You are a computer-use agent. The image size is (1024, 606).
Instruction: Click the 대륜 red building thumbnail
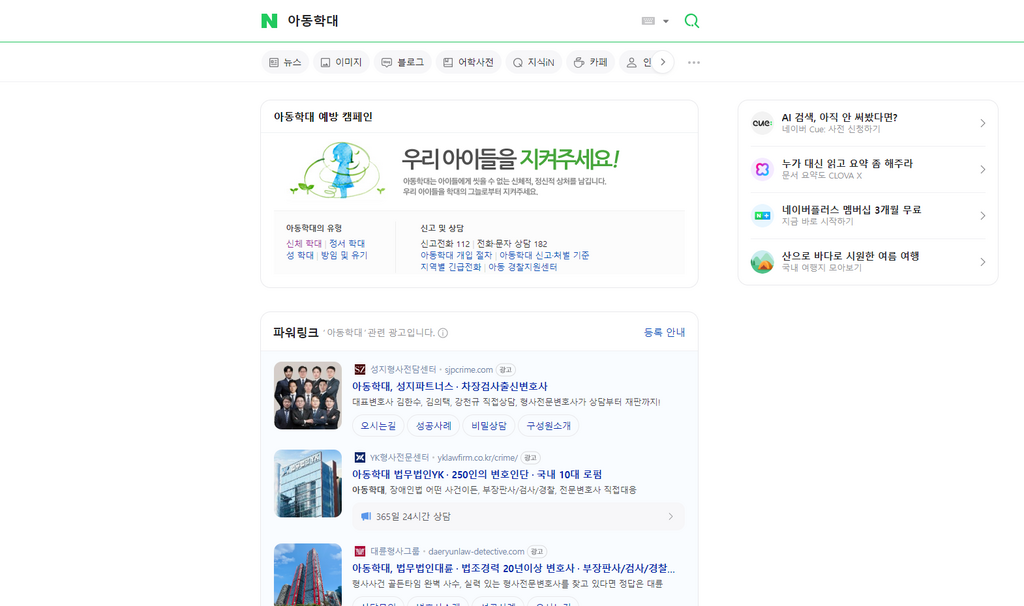pos(308,575)
